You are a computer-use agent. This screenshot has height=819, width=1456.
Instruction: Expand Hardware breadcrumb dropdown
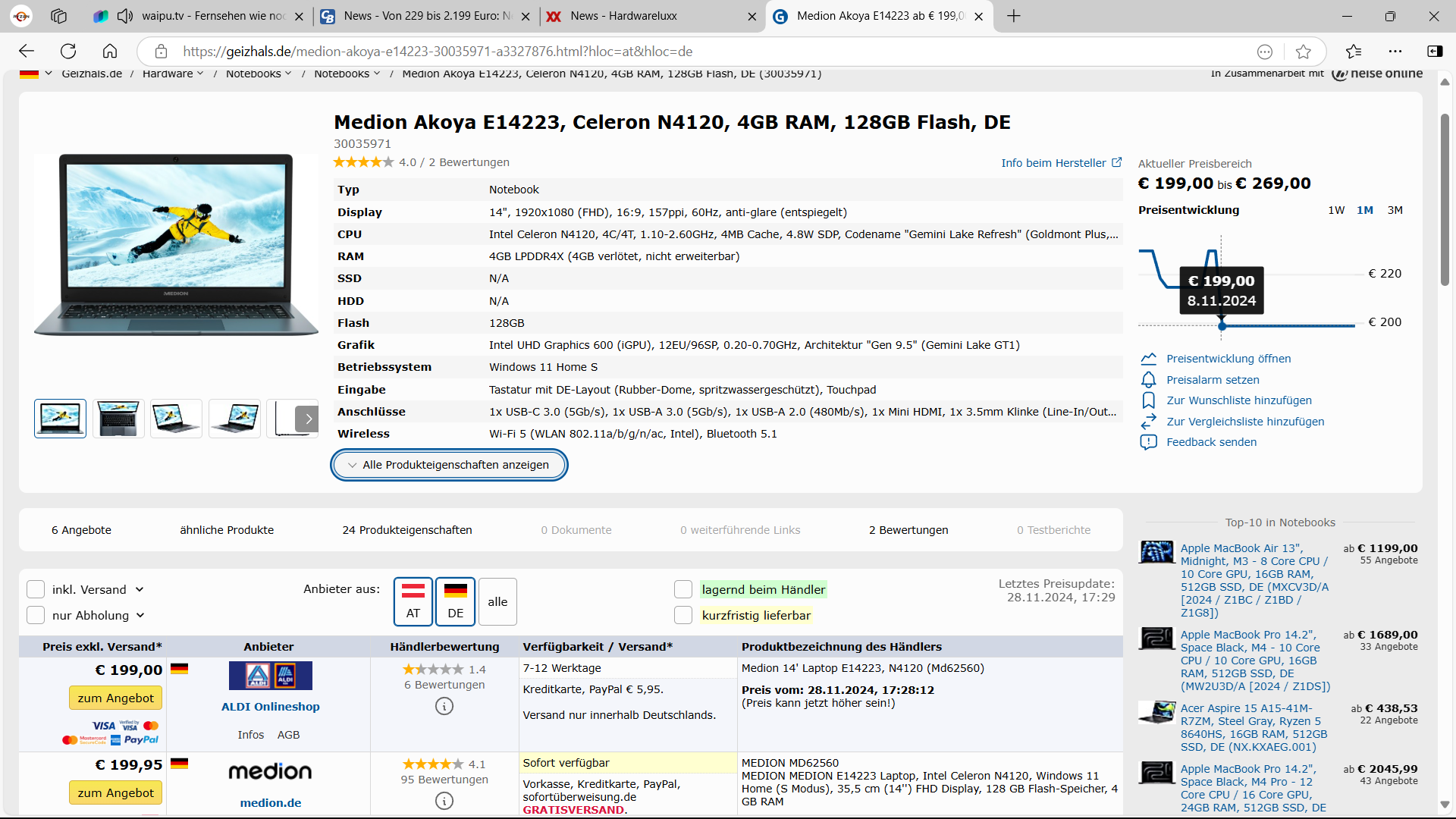tap(200, 74)
